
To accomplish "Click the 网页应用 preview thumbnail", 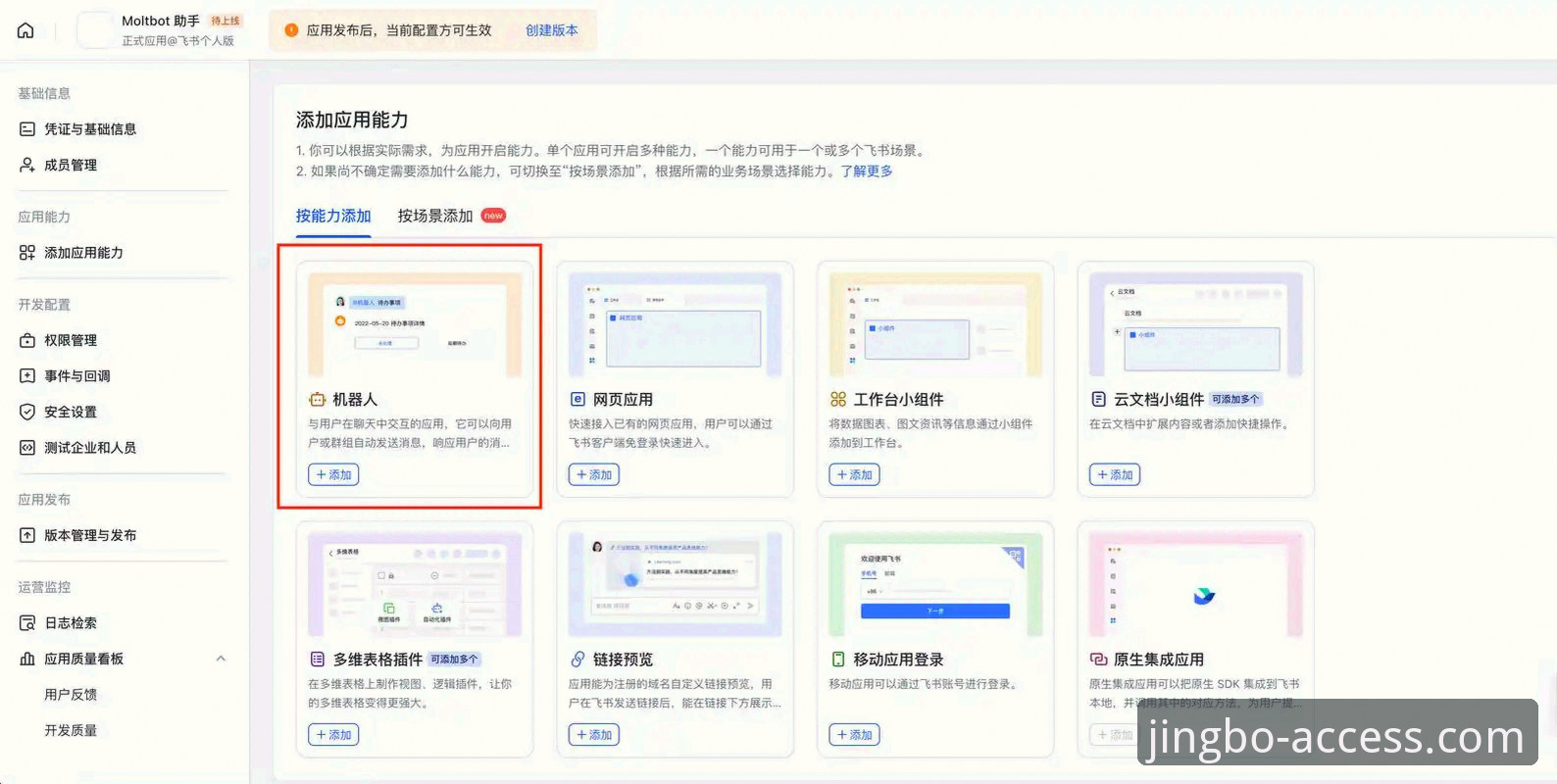I will (x=676, y=324).
